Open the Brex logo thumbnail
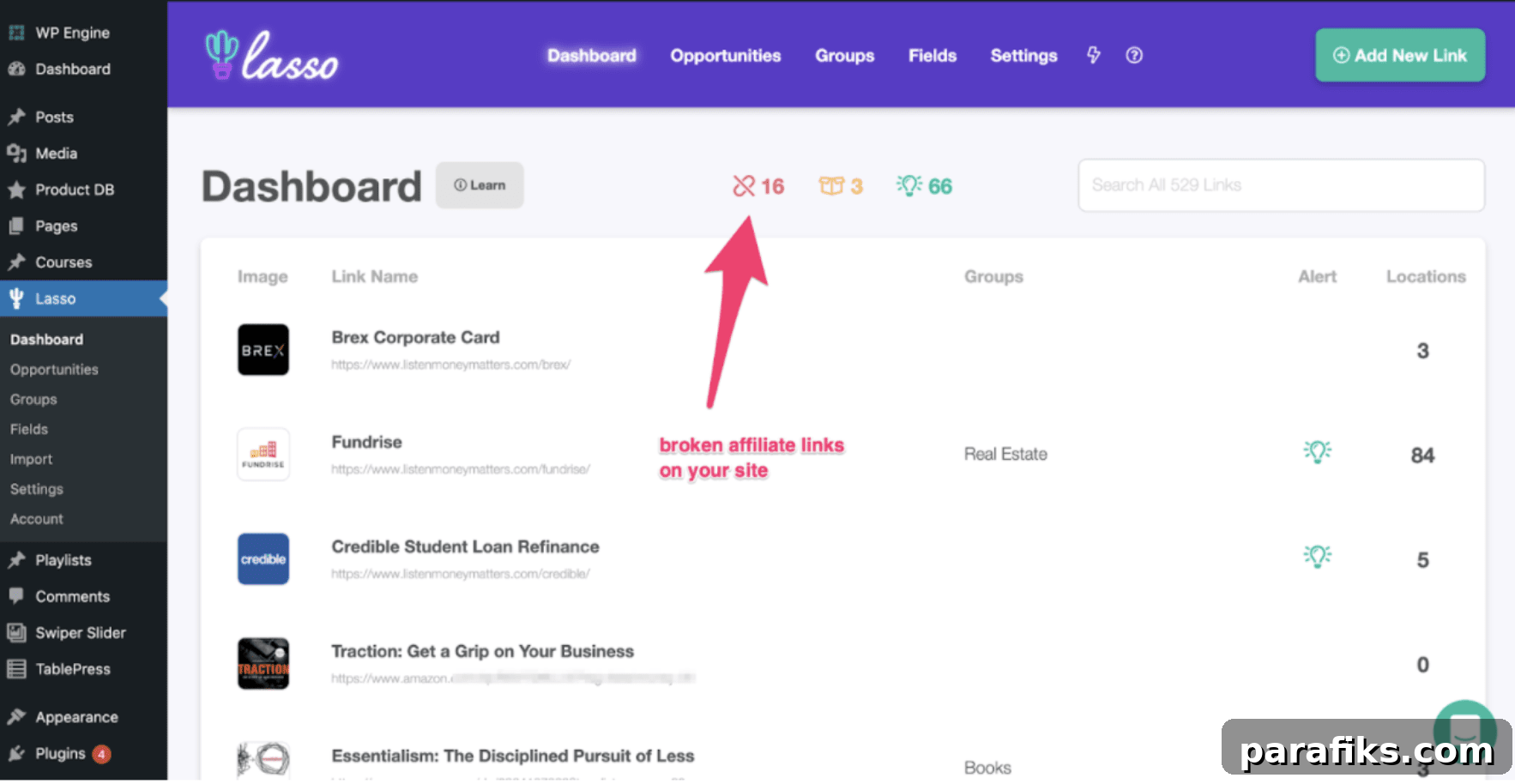 [x=263, y=350]
